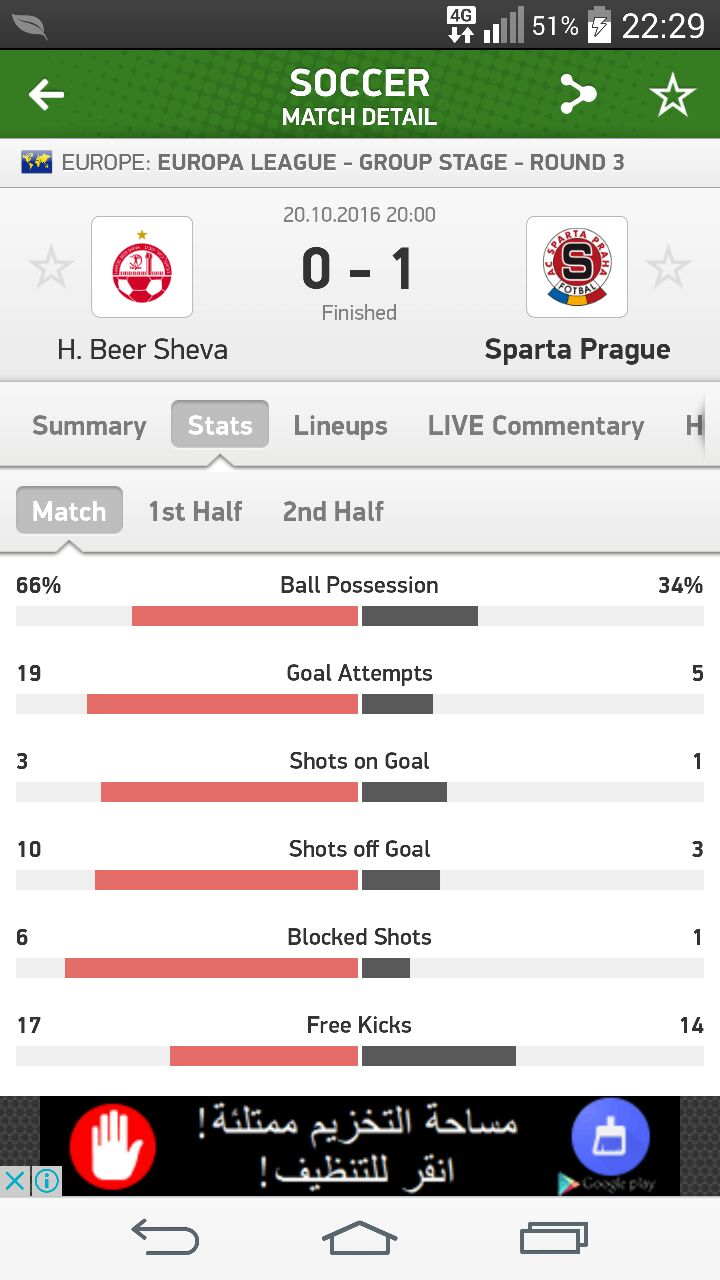
Task: Open the share icon
Action: [577, 96]
